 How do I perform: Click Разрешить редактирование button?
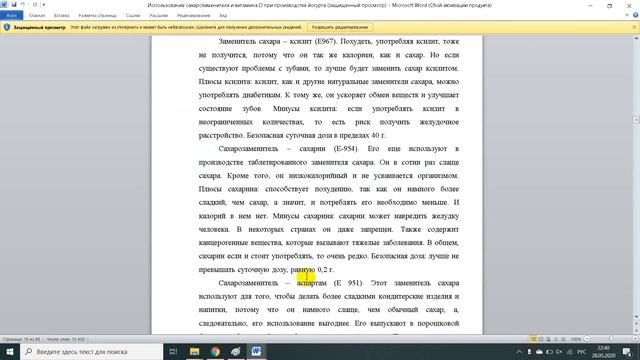click(x=340, y=27)
